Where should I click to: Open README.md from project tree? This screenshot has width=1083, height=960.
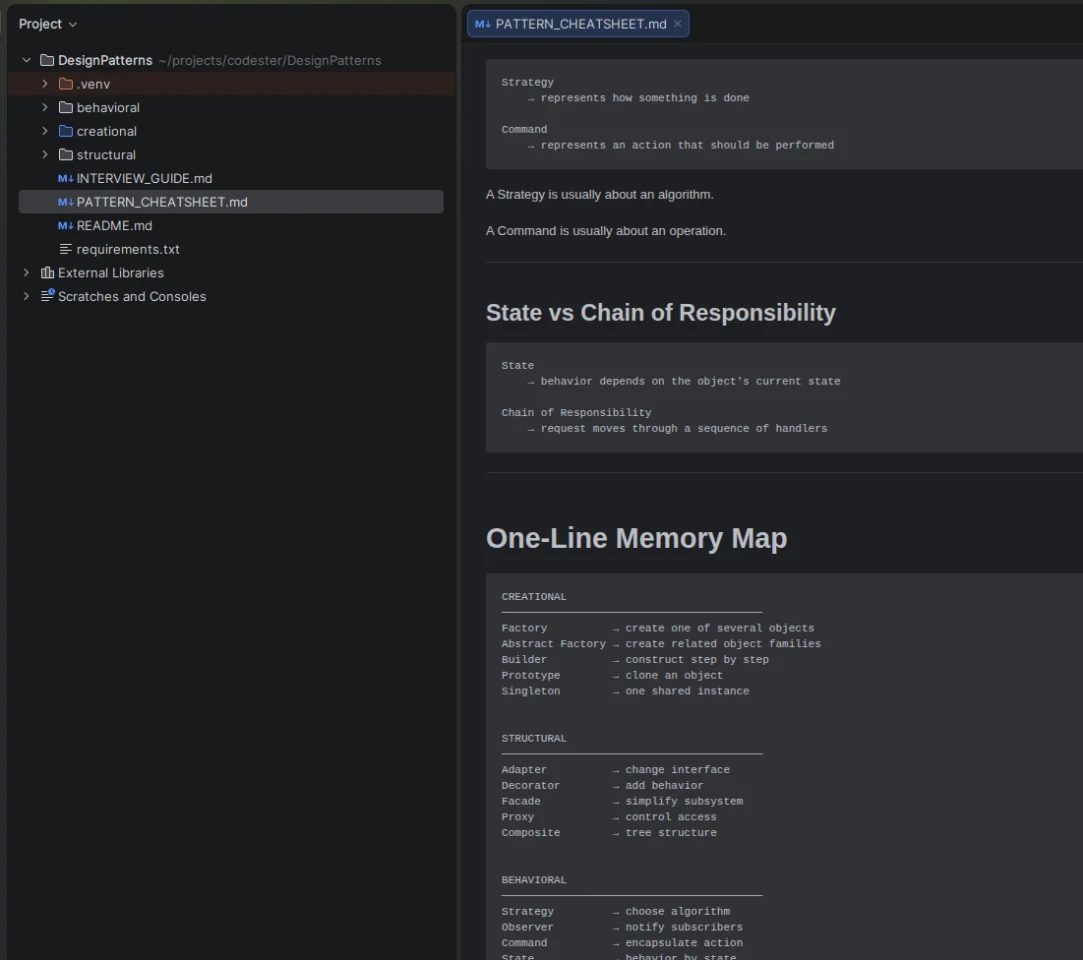tap(114, 225)
